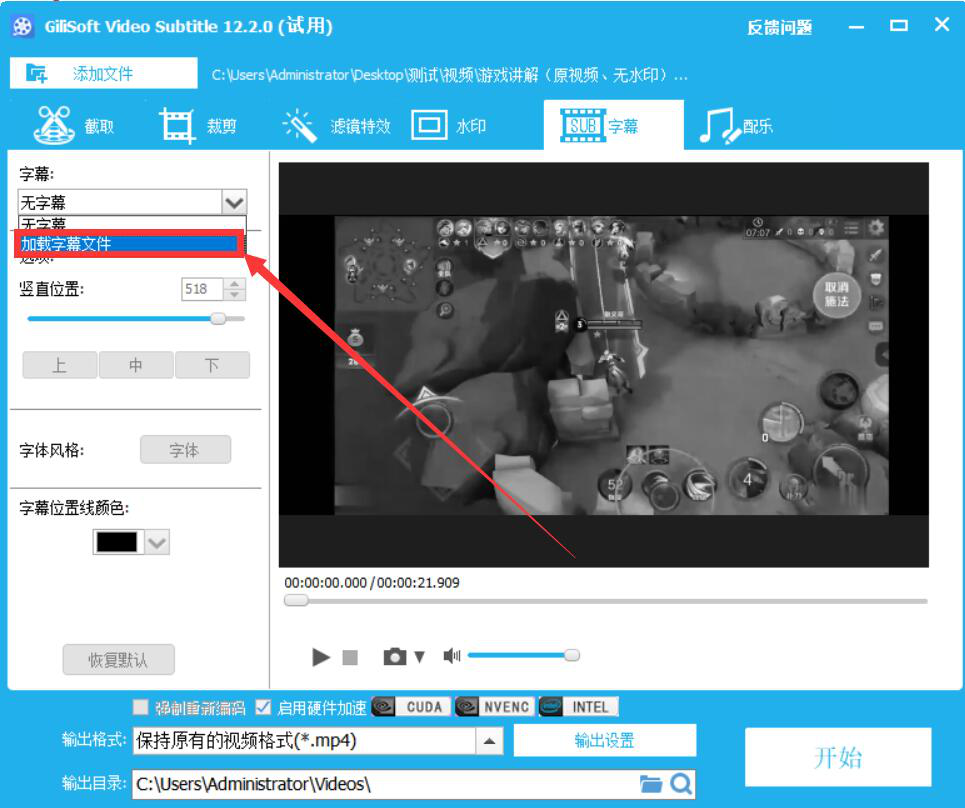Open the 字体 font style button
The height and width of the screenshot is (808, 965).
click(x=185, y=450)
